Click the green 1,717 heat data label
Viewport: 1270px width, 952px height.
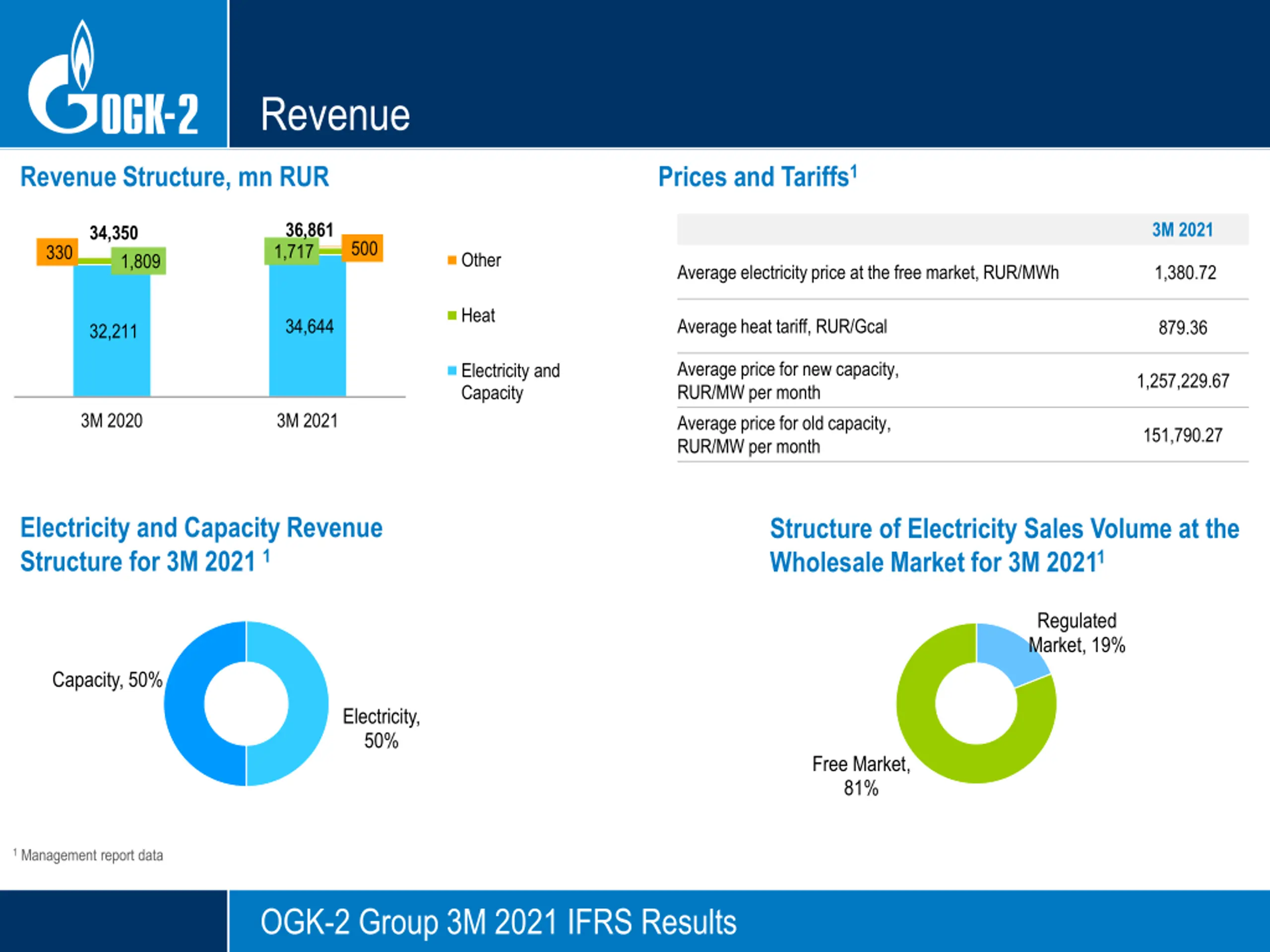(292, 251)
